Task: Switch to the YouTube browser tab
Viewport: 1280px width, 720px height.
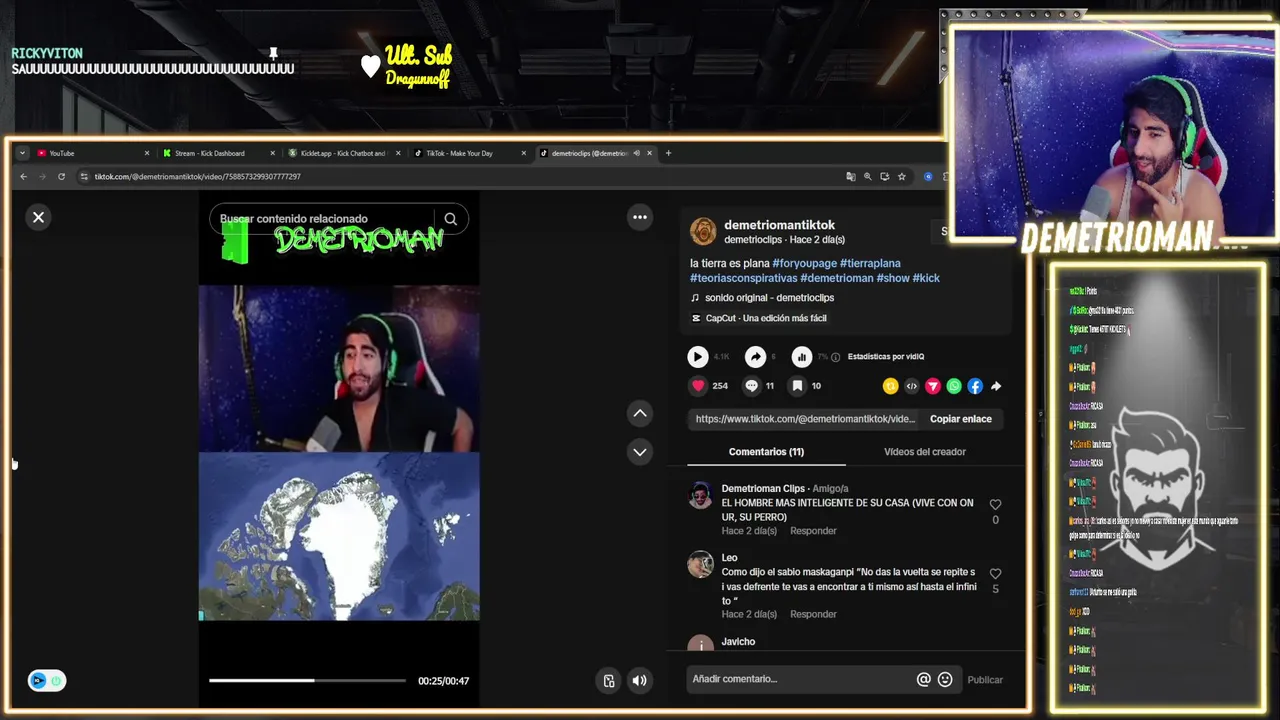Action: pyautogui.click(x=92, y=153)
